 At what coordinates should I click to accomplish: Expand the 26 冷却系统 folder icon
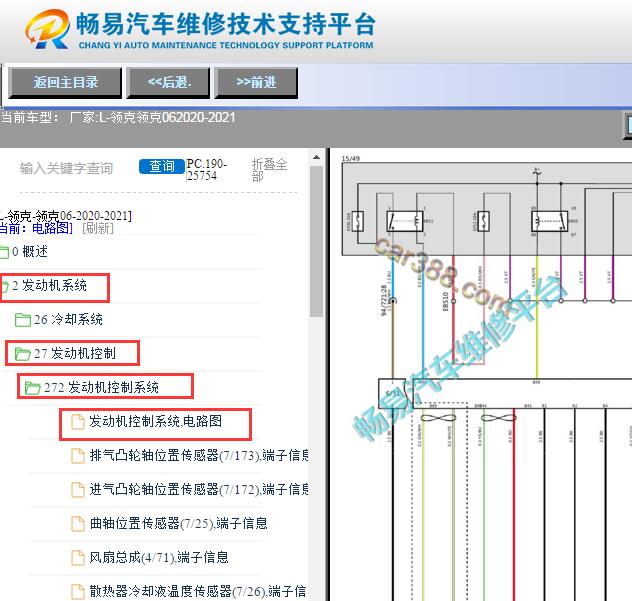(x=23, y=320)
